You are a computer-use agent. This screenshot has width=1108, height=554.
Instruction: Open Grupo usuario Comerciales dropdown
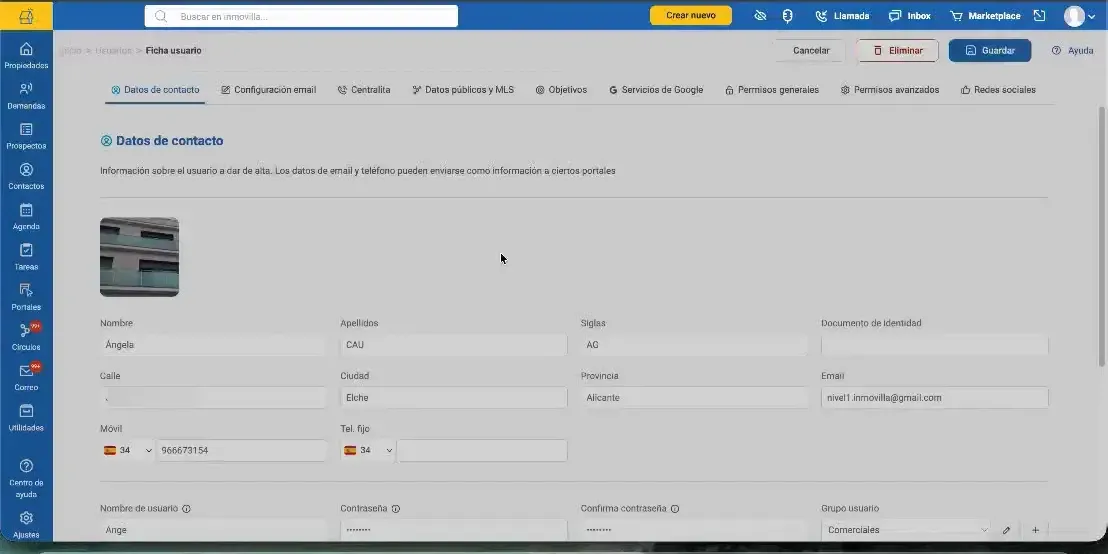pos(907,530)
